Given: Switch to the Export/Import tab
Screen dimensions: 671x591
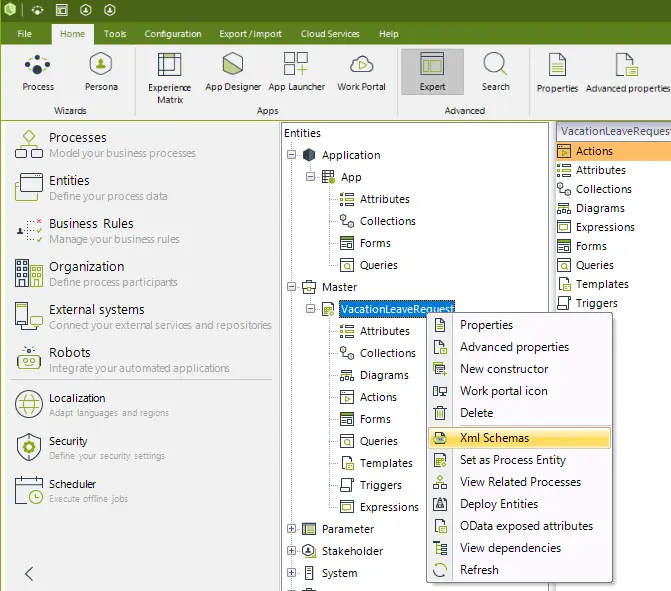Looking at the screenshot, I should (x=250, y=34).
